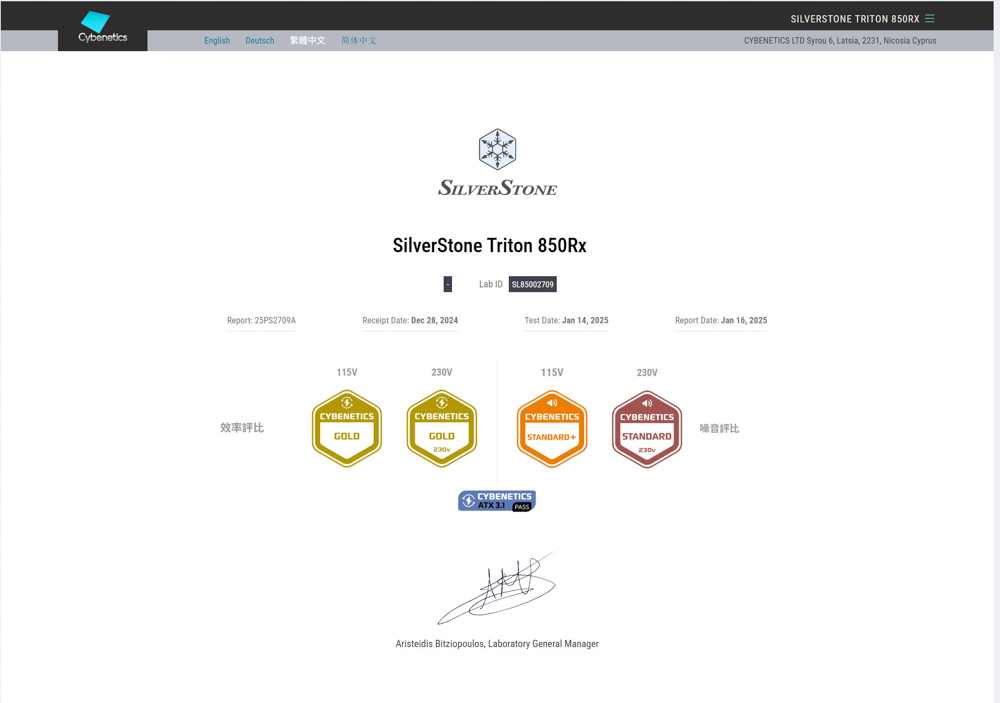Click the 115V Cybenetics Gold efficiency badge
The height and width of the screenshot is (703, 1000).
pyautogui.click(x=347, y=428)
